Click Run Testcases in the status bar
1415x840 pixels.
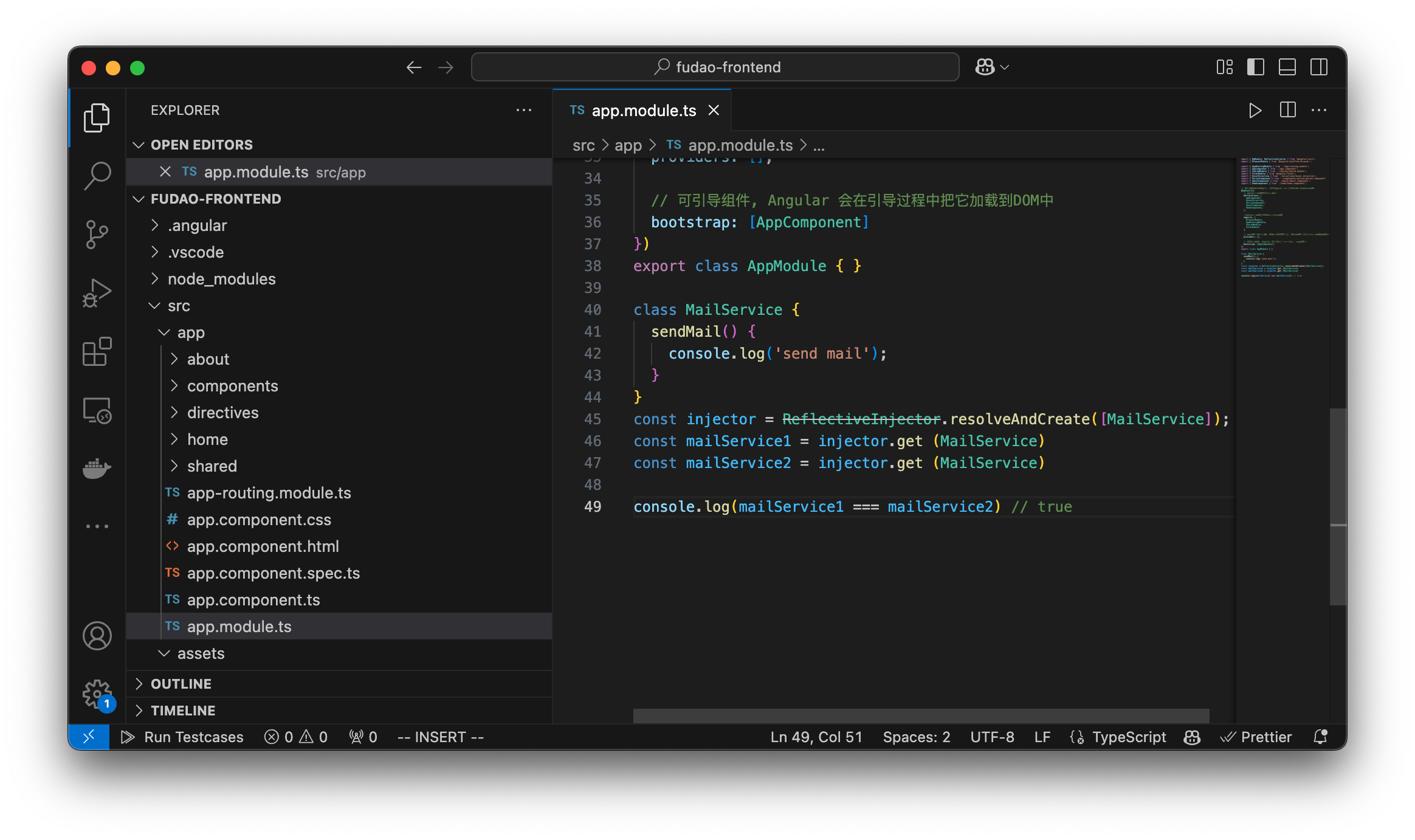click(182, 737)
